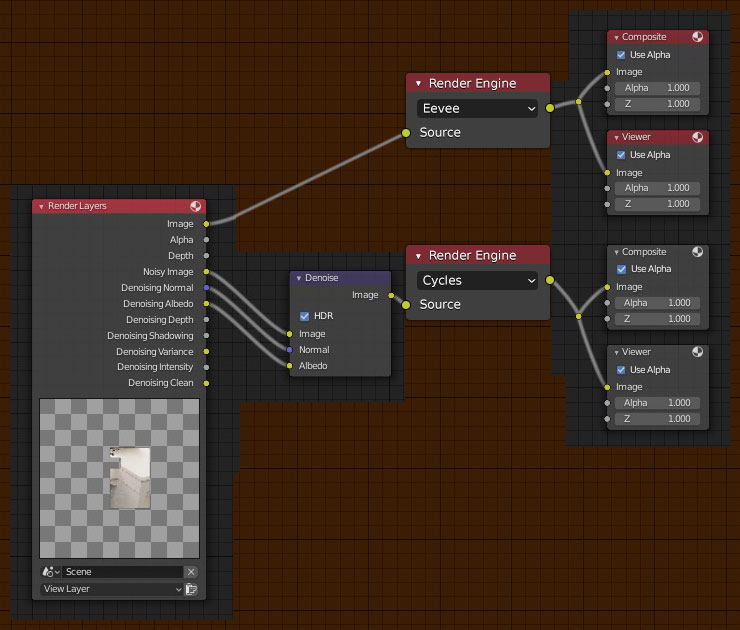Click Denoise node Albedo input socket
Screen dimensions: 740x630
[290, 366]
